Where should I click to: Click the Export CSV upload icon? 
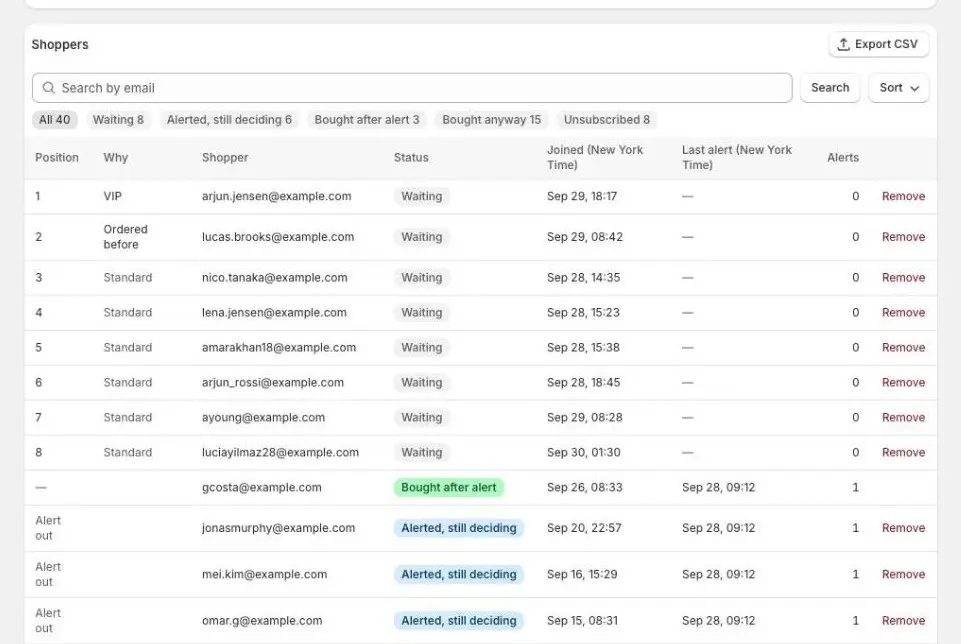coord(843,44)
